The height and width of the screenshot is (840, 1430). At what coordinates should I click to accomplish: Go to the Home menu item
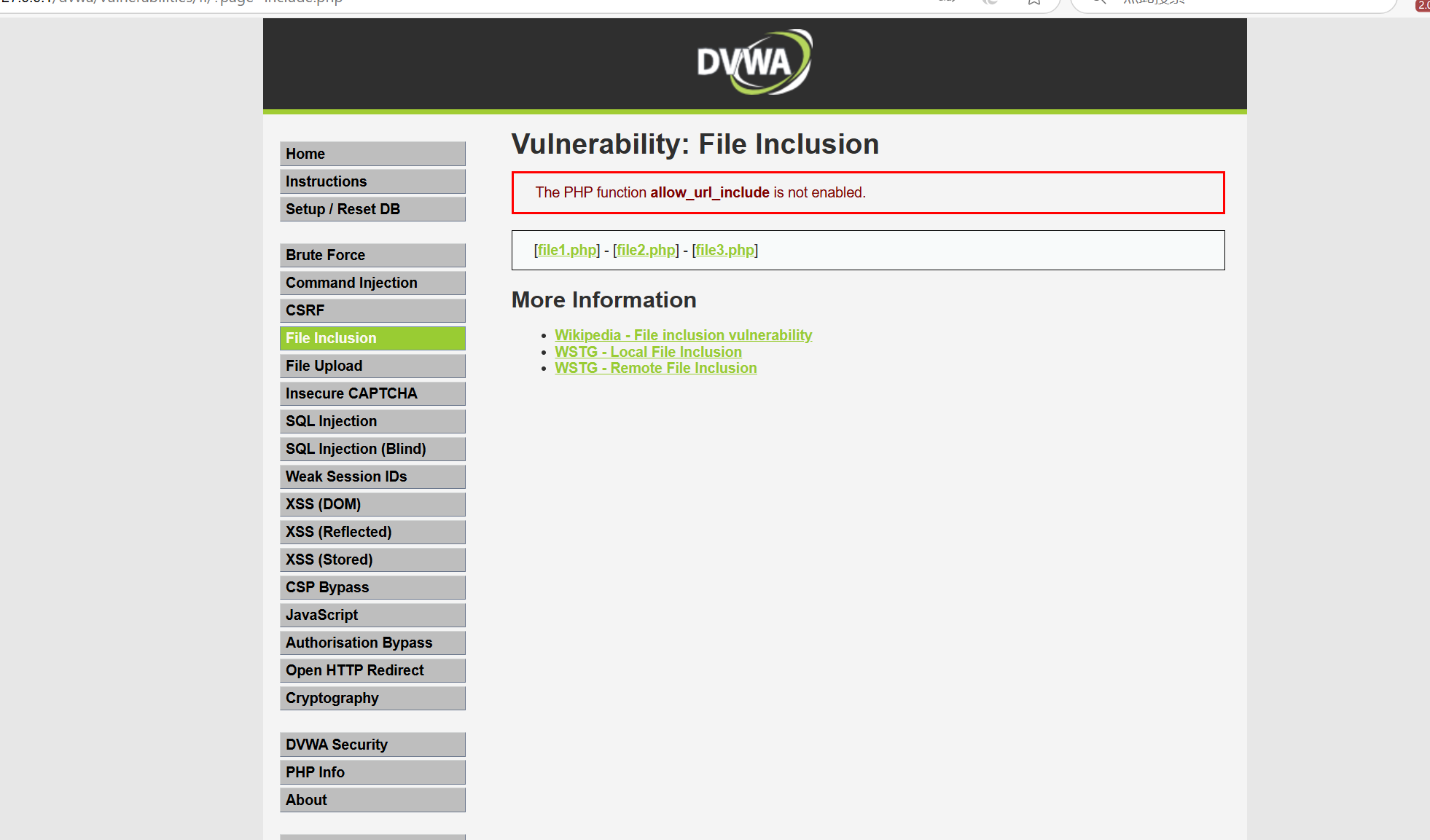point(372,154)
